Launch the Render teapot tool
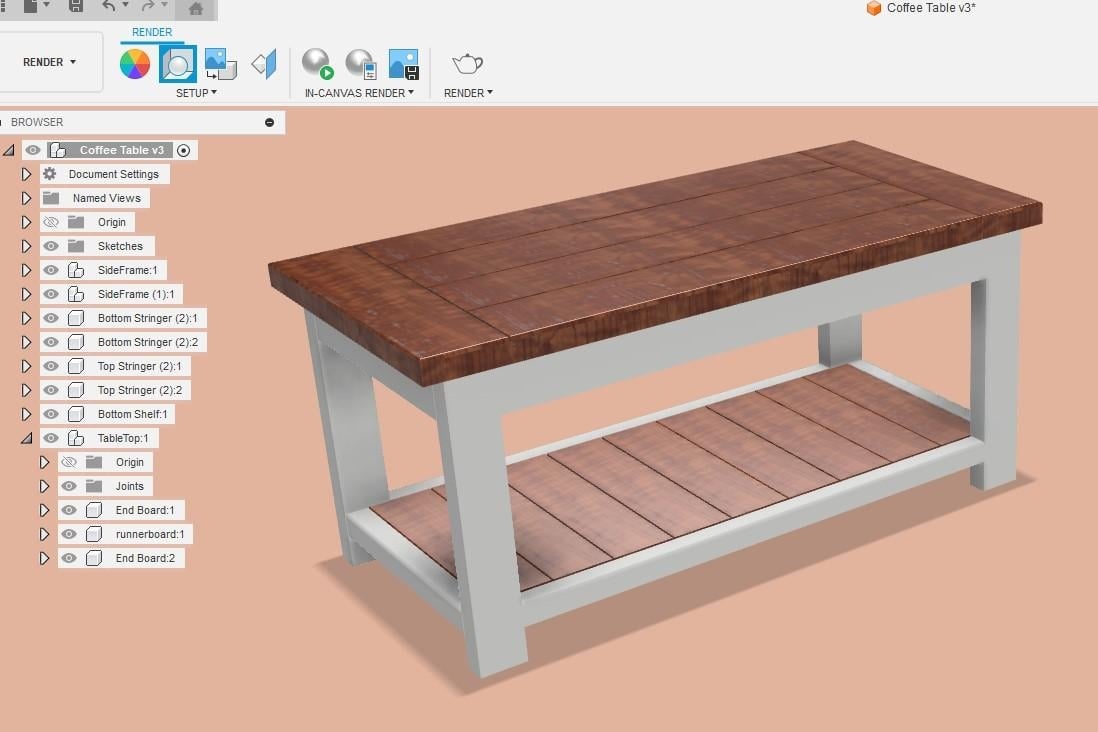1098x732 pixels. pos(467,64)
